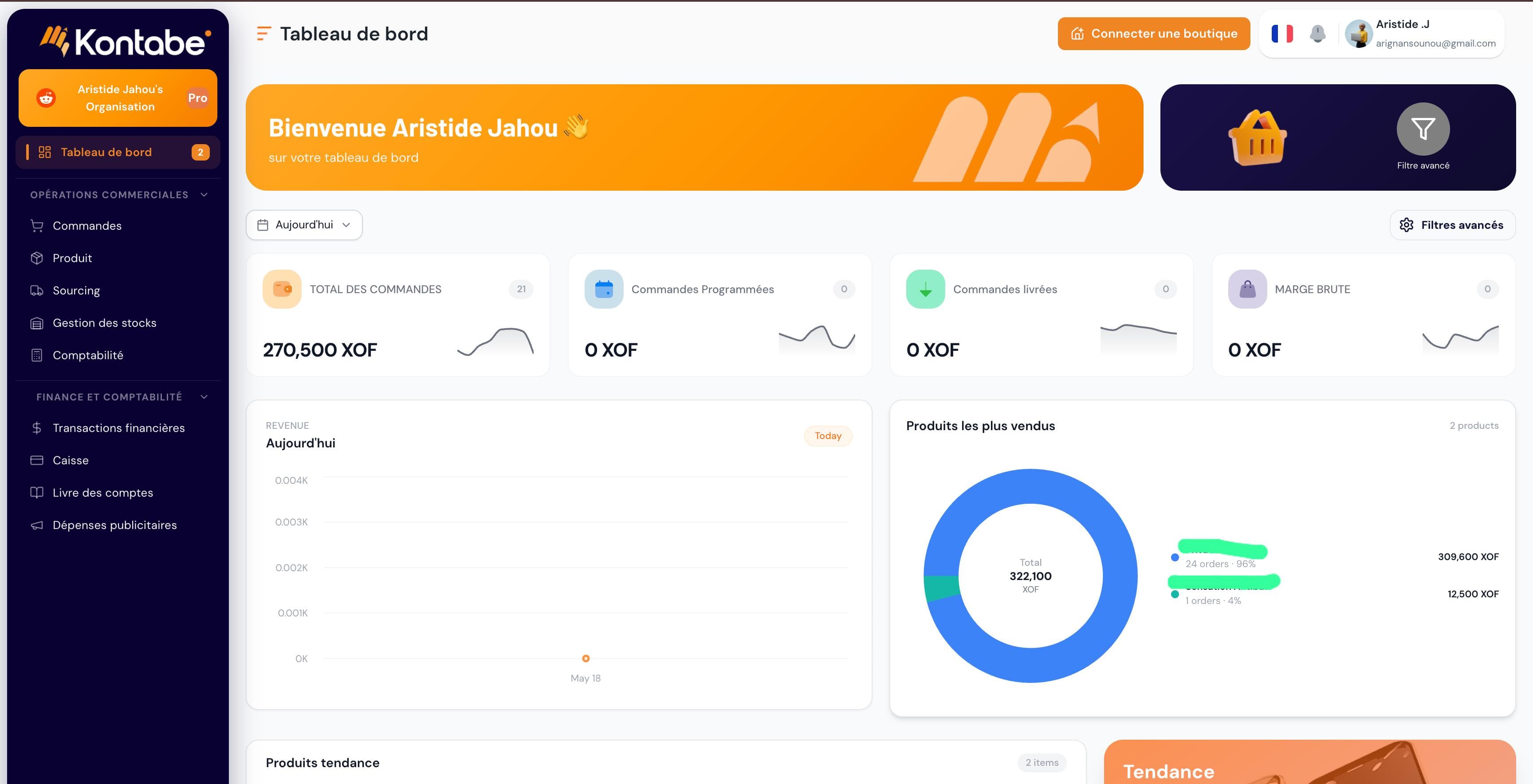Click the Total des commandes wallet icon
The image size is (1533, 784).
(x=282, y=289)
